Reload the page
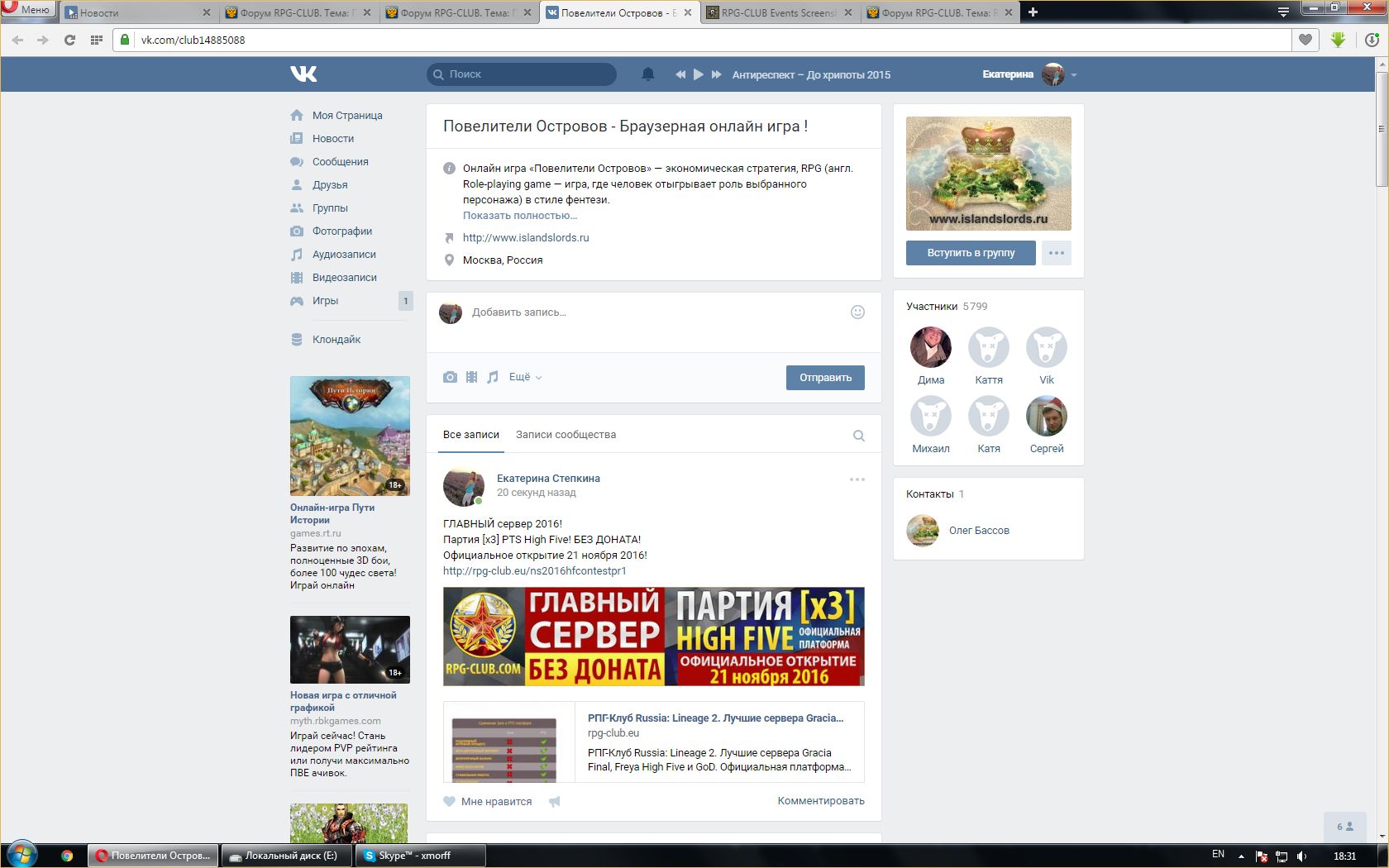The image size is (1389, 868). 69,40
